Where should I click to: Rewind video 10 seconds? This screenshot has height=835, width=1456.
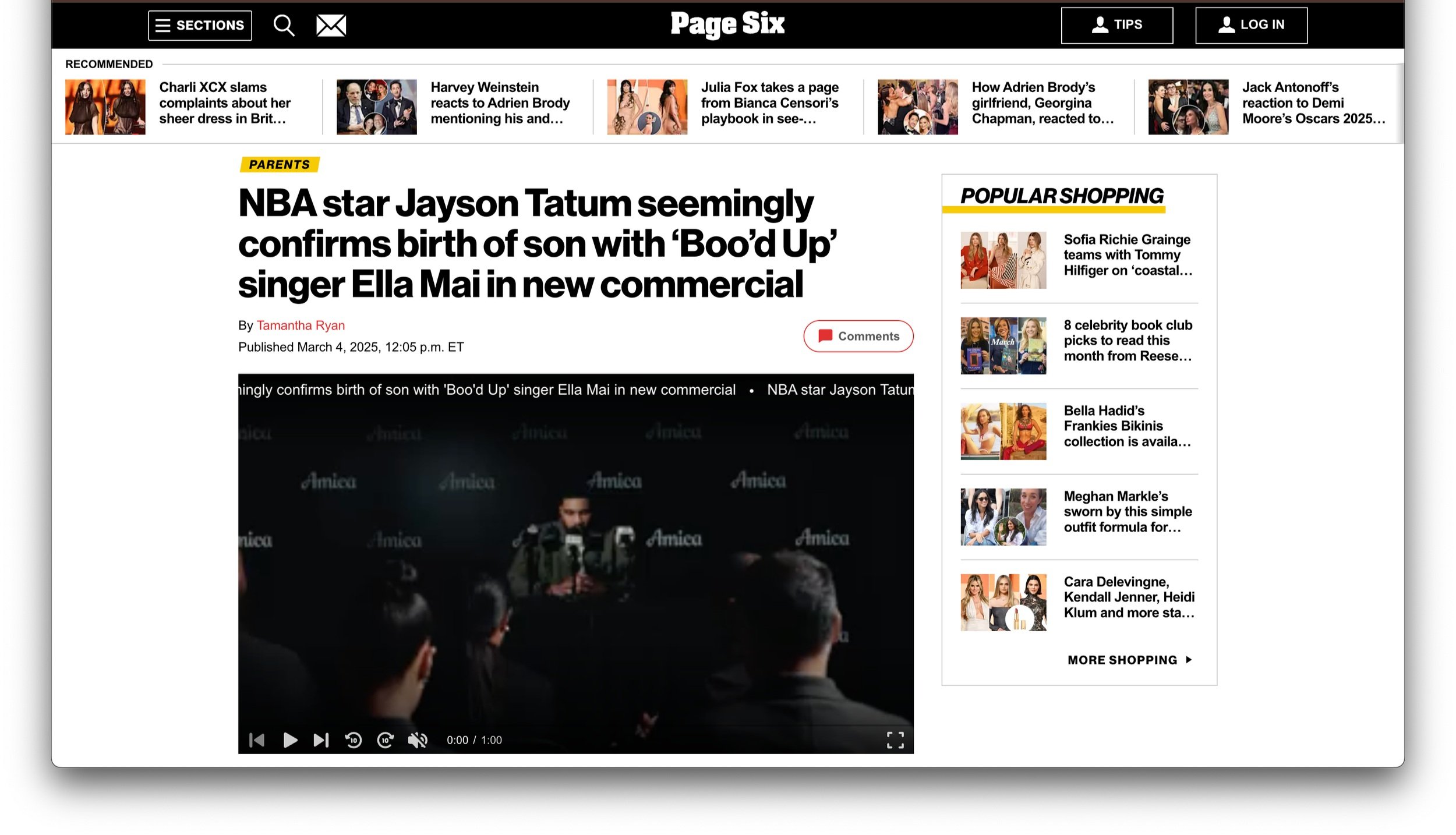pyautogui.click(x=354, y=740)
